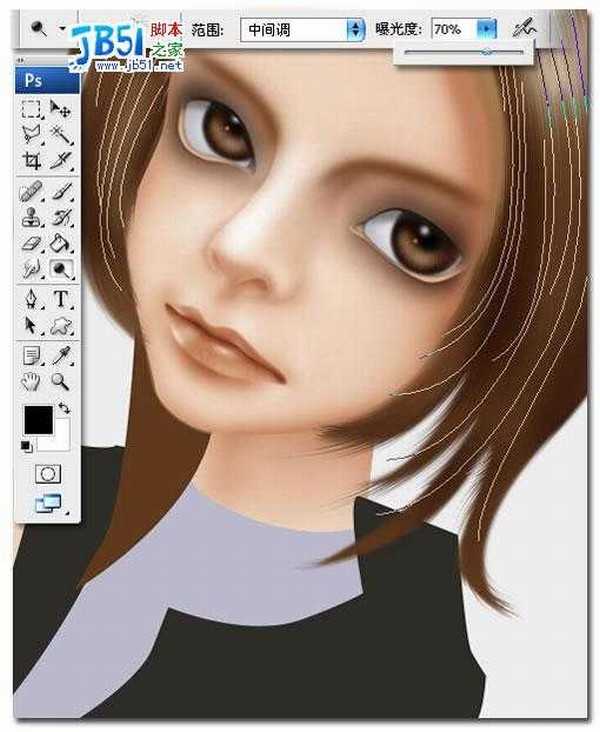Click the black foreground color swatch
The height and width of the screenshot is (732, 600).
point(38,420)
